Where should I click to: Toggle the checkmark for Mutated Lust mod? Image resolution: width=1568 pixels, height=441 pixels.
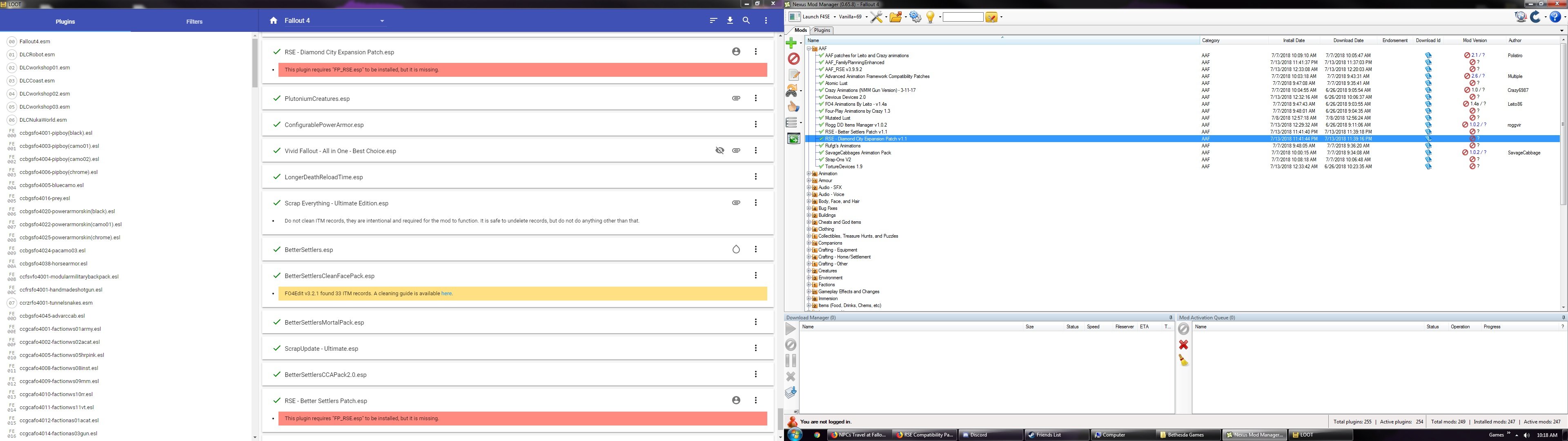(x=821, y=118)
